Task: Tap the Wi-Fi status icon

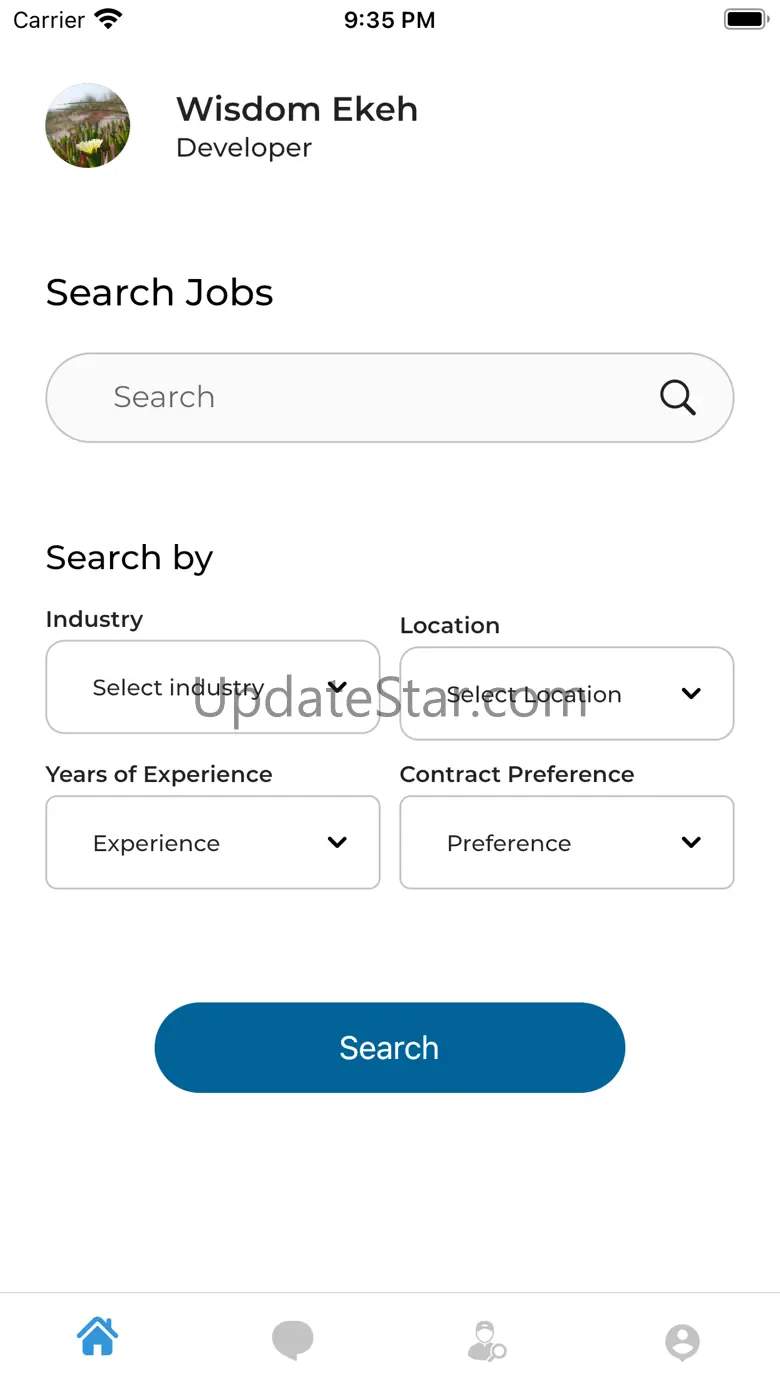Action: point(108,19)
